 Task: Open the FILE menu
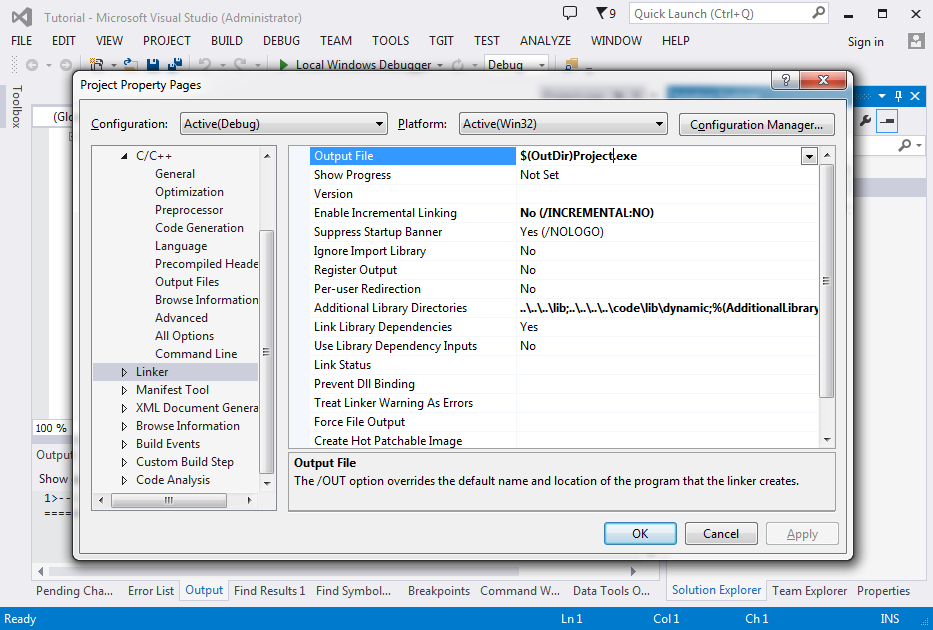pos(21,40)
